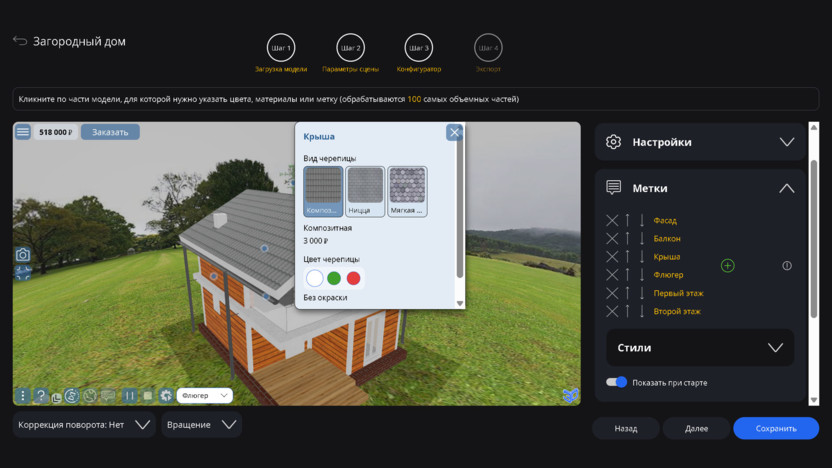The width and height of the screenshot is (832, 468).
Task: Open Коррекция поворота dropdown
Action: (84, 424)
